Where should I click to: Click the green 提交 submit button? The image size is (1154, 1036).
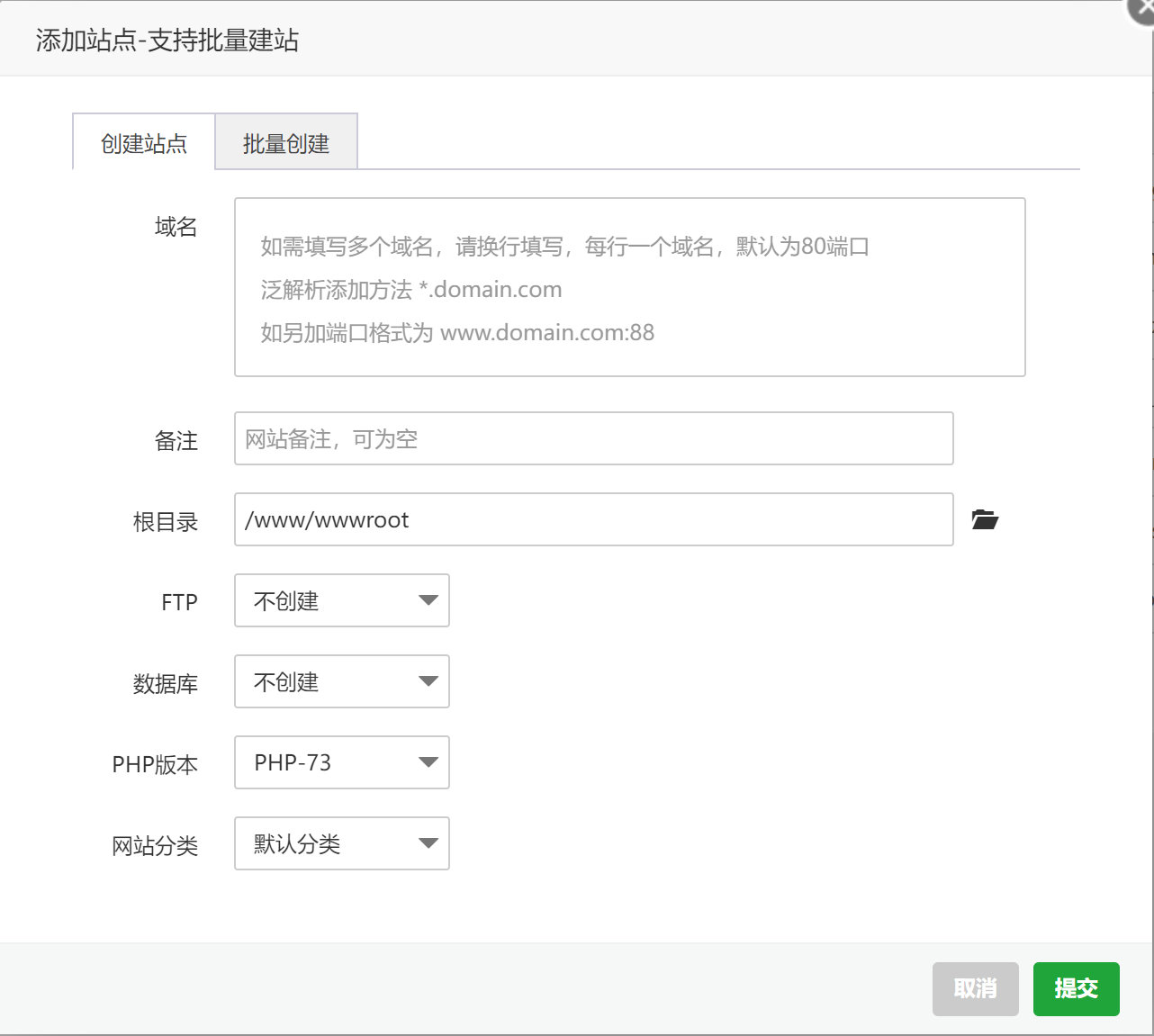[x=1076, y=988]
